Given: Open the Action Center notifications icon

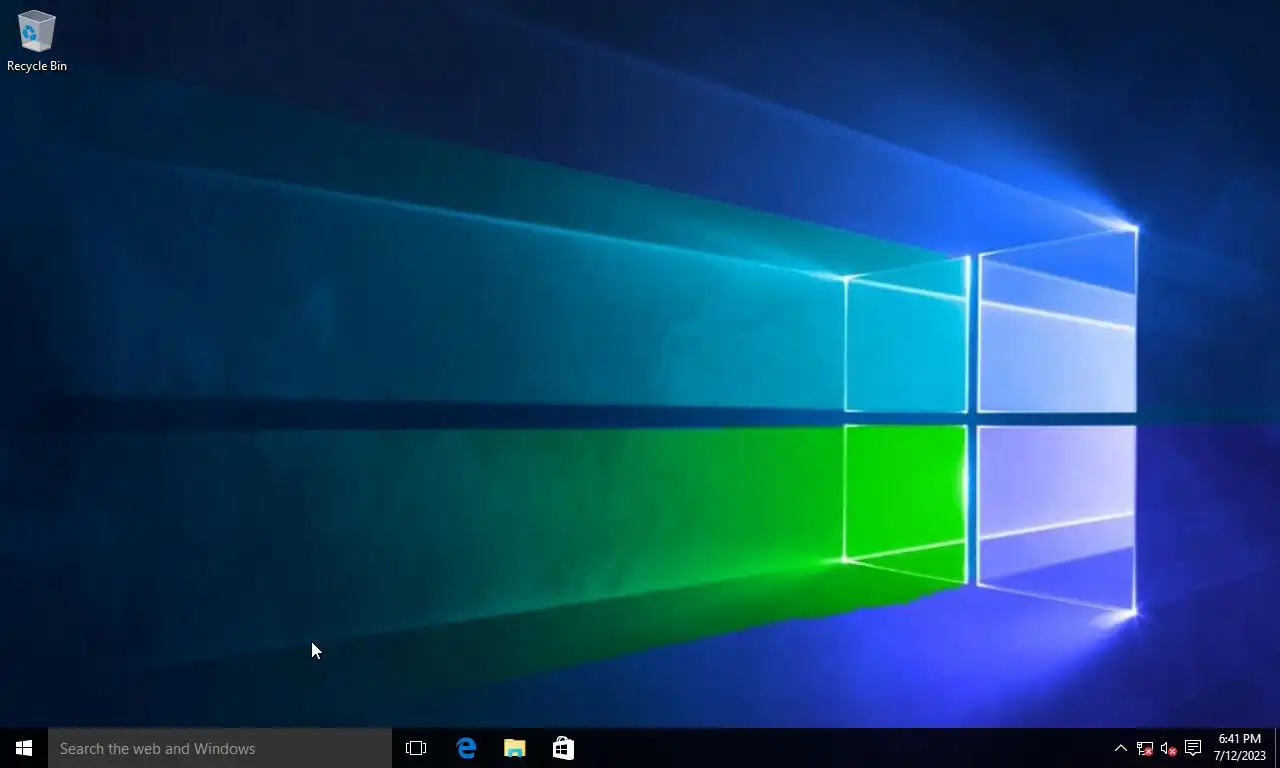Looking at the screenshot, I should (1192, 748).
